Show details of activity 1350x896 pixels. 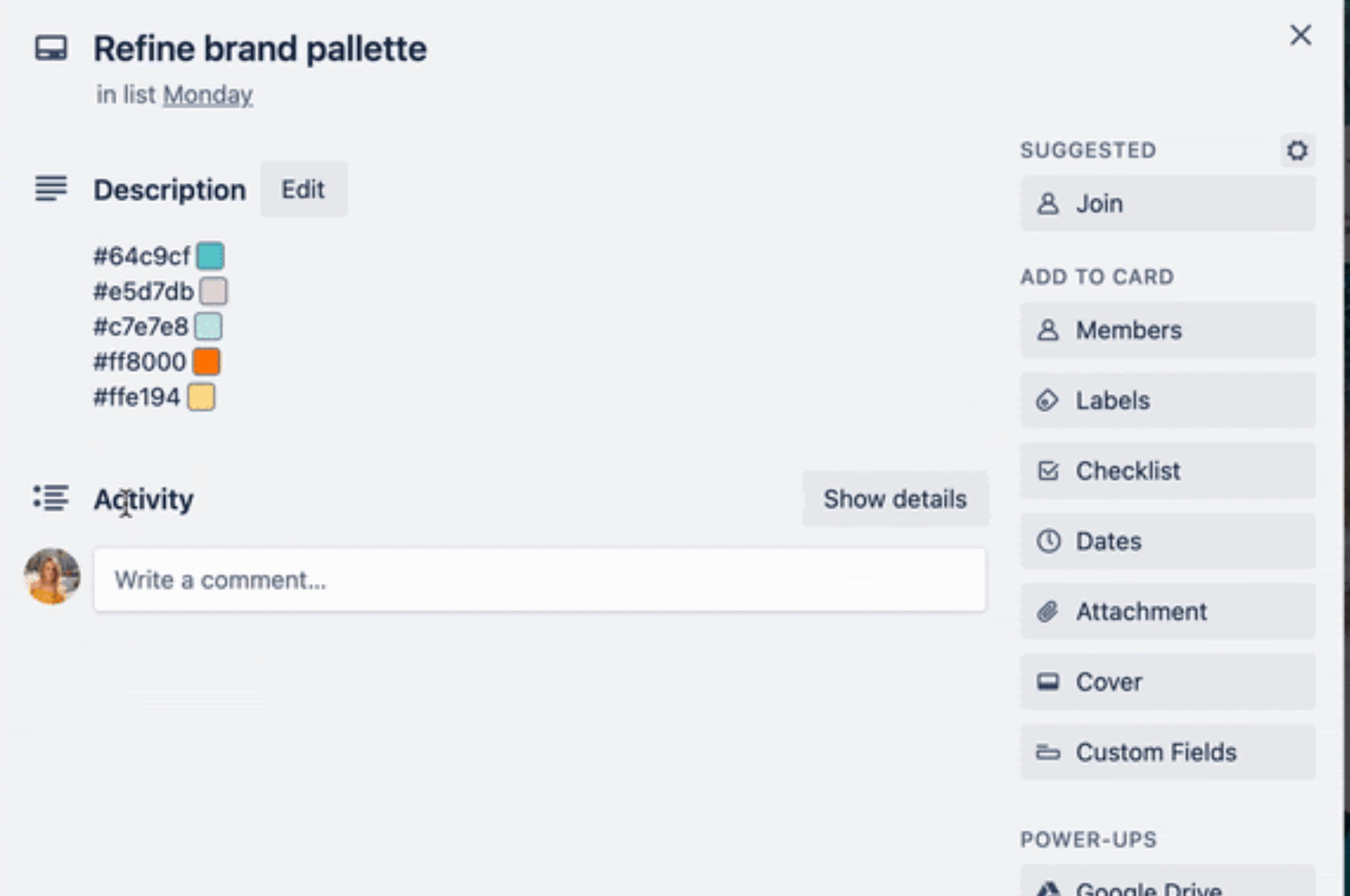tap(895, 499)
